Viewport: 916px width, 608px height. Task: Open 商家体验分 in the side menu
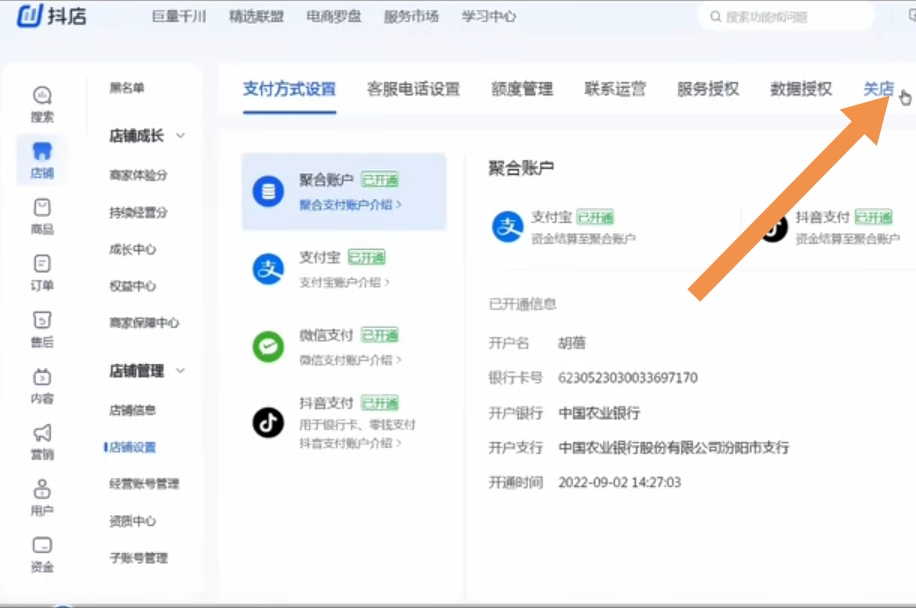[138, 175]
